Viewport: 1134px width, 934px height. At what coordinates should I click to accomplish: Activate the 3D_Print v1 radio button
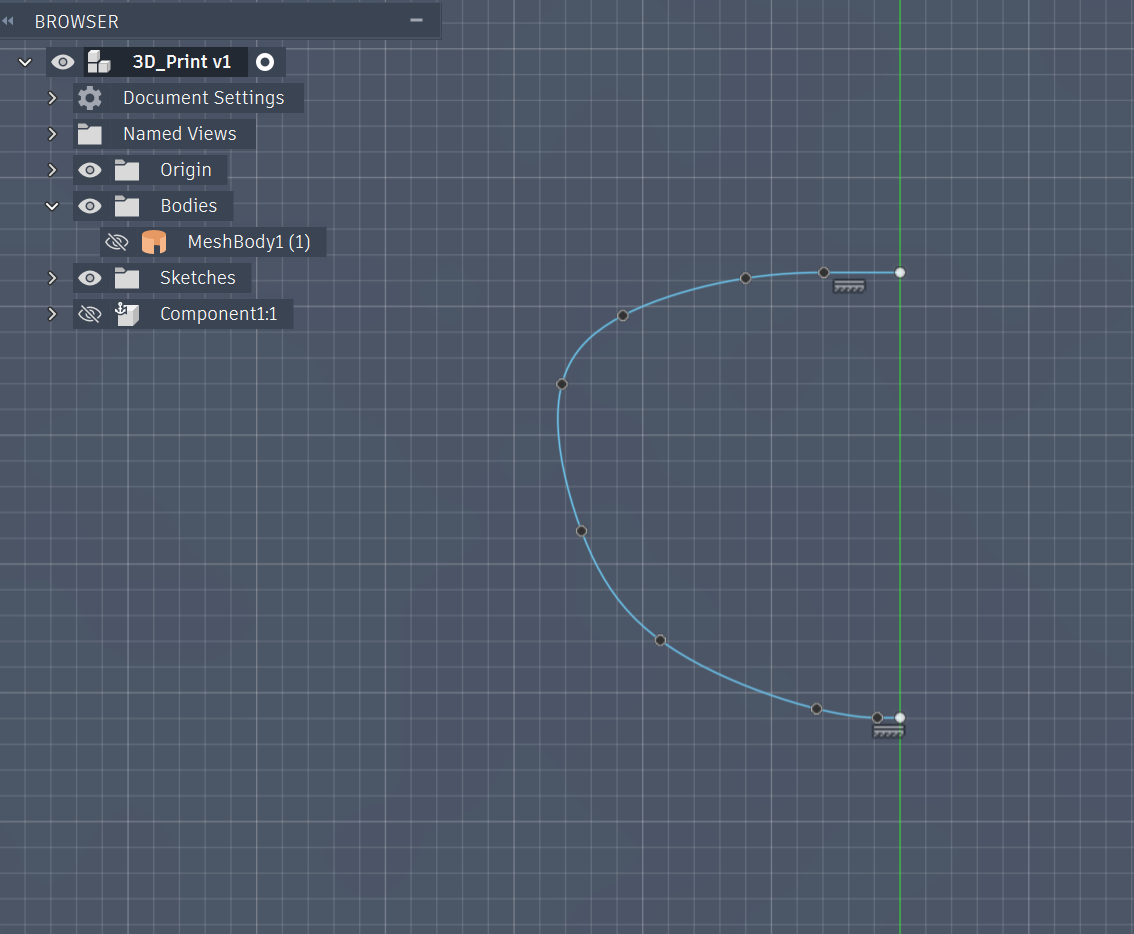coord(265,62)
